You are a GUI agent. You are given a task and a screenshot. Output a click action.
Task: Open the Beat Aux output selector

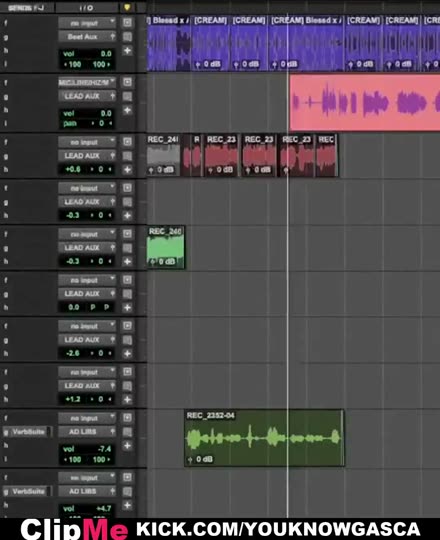point(87,37)
